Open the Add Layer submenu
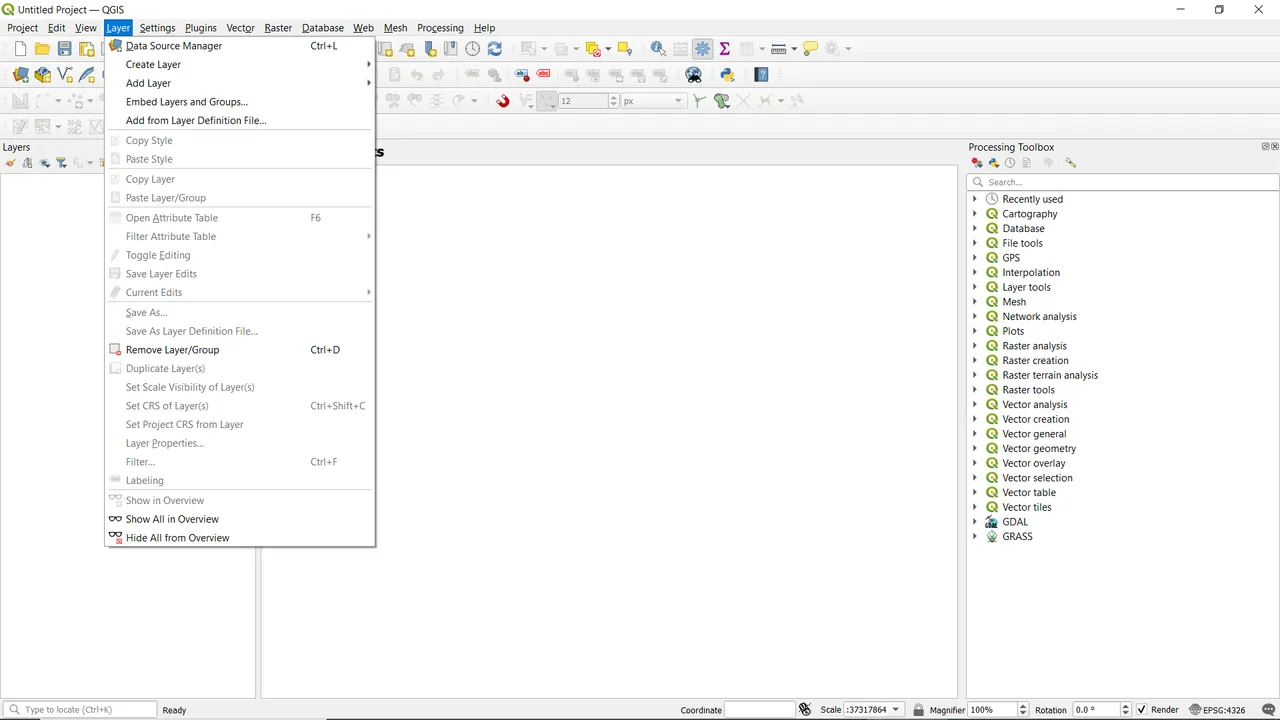1280x720 pixels. 240,83
